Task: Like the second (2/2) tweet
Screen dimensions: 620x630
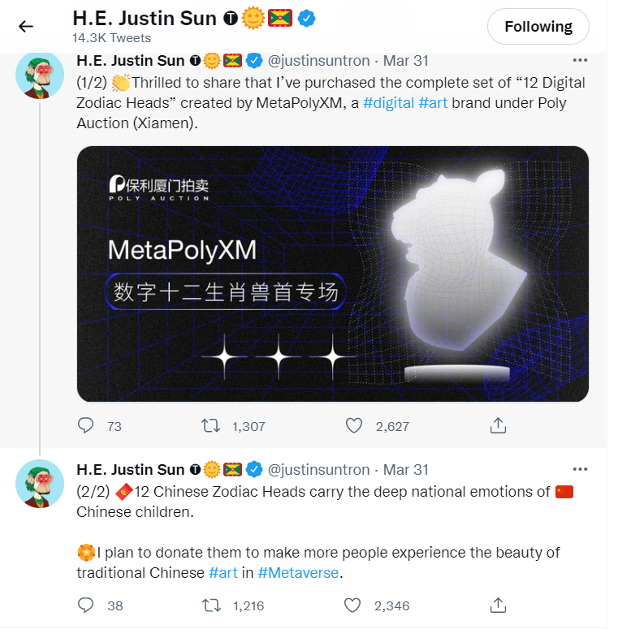Action: click(x=353, y=605)
